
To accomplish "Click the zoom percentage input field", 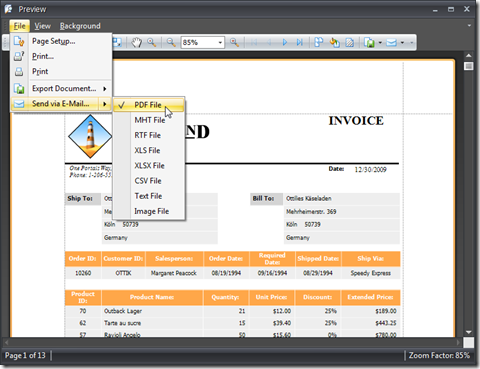I will click(x=199, y=42).
